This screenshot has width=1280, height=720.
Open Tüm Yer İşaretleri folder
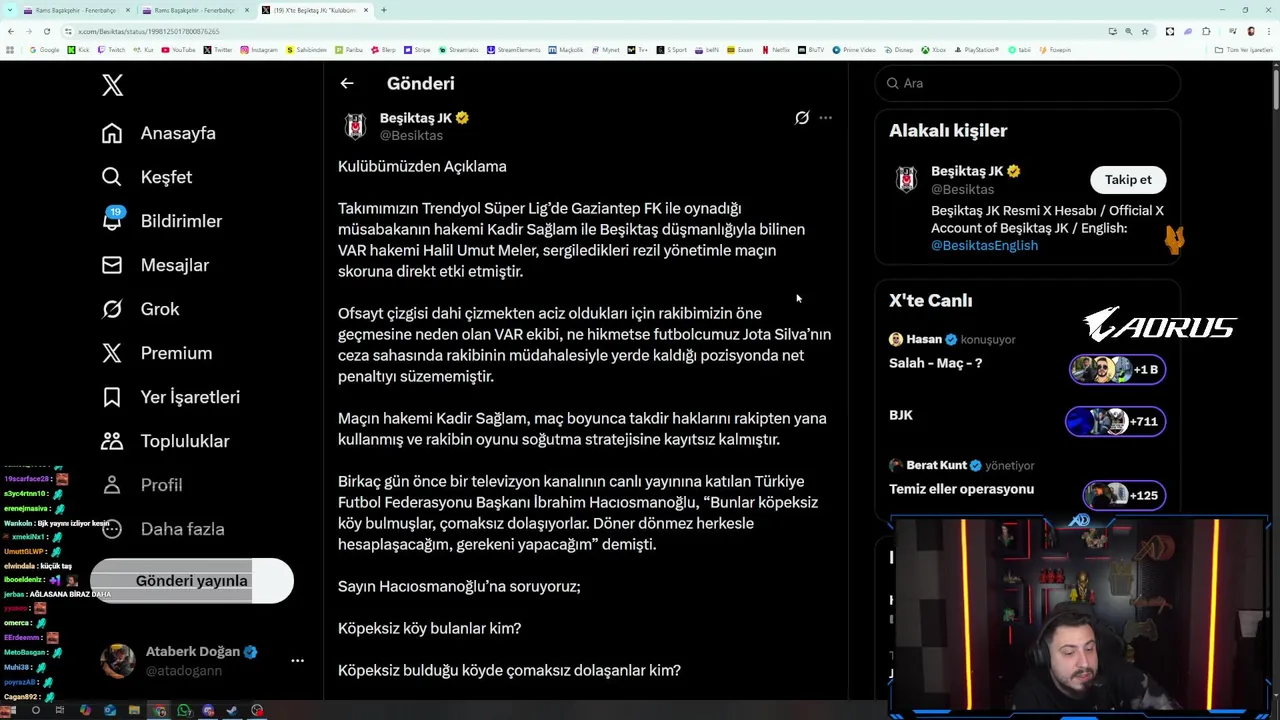point(1243,50)
